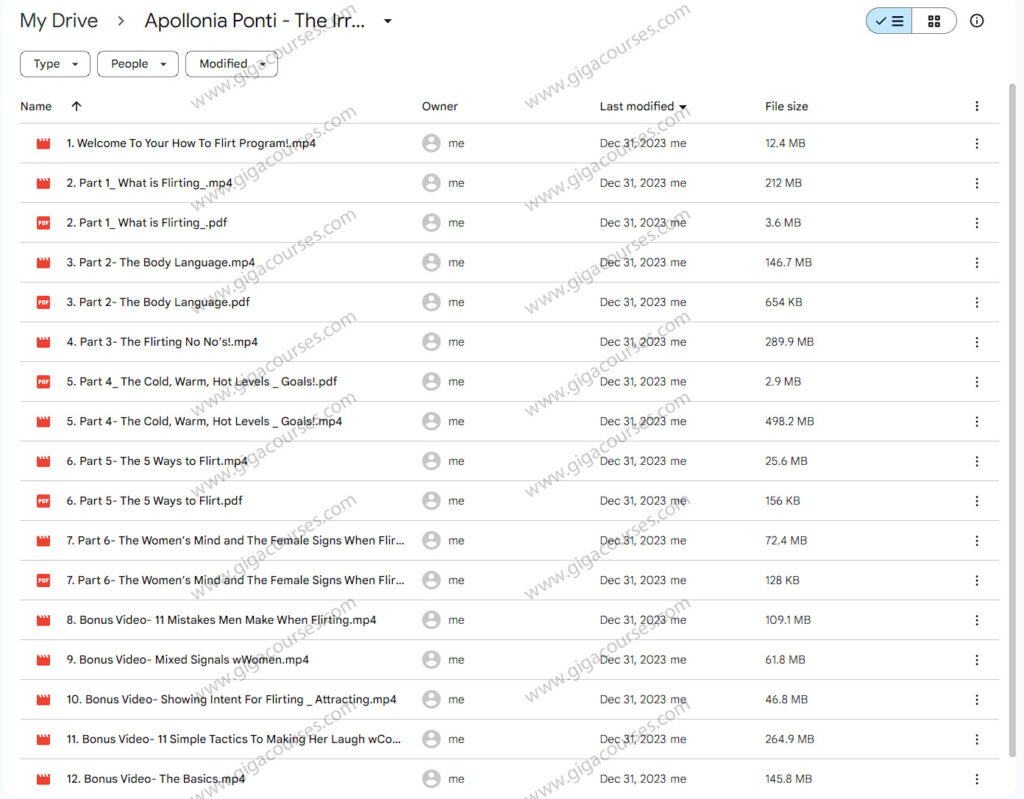This screenshot has width=1024, height=799.
Task: Click the column header more options icon
Action: click(976, 106)
